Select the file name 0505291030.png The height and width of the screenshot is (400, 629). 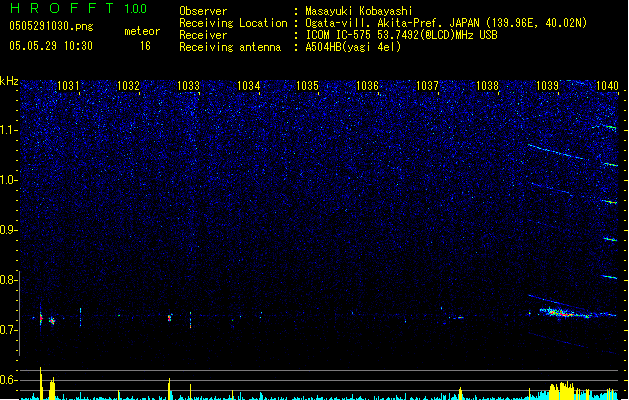51,26
